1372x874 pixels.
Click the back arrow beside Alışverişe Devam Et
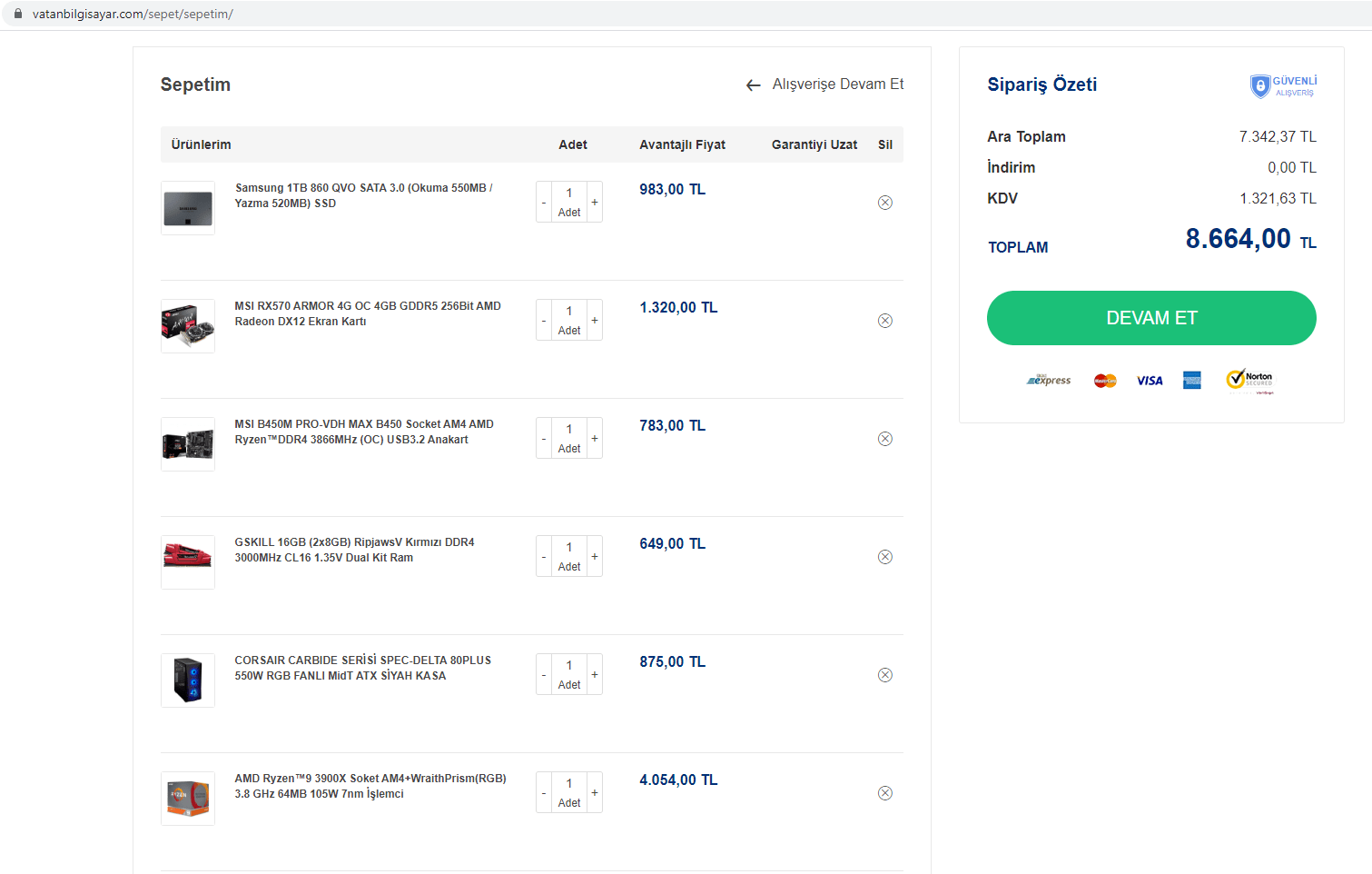point(753,85)
